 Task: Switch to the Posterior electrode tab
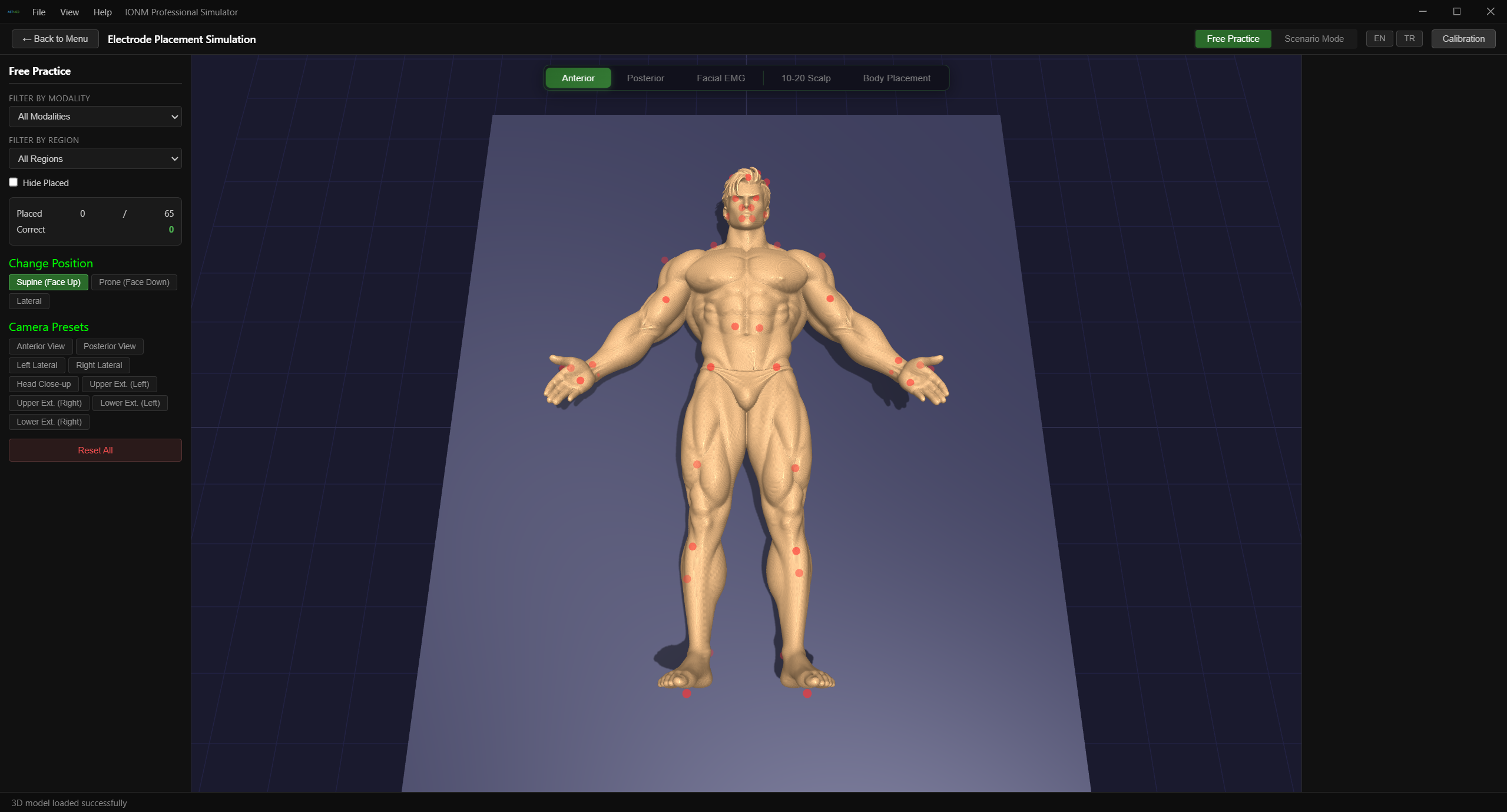tap(645, 77)
